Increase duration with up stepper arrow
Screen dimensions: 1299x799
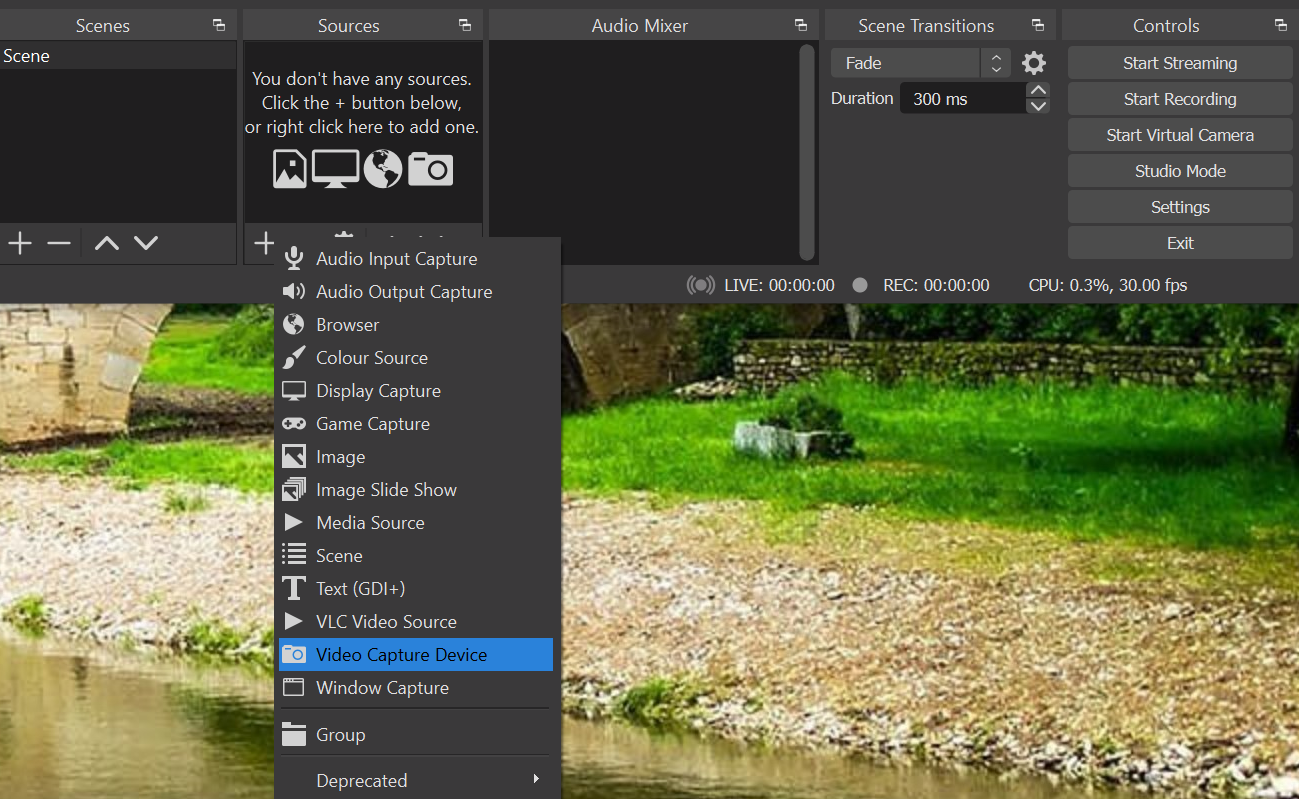point(1038,91)
